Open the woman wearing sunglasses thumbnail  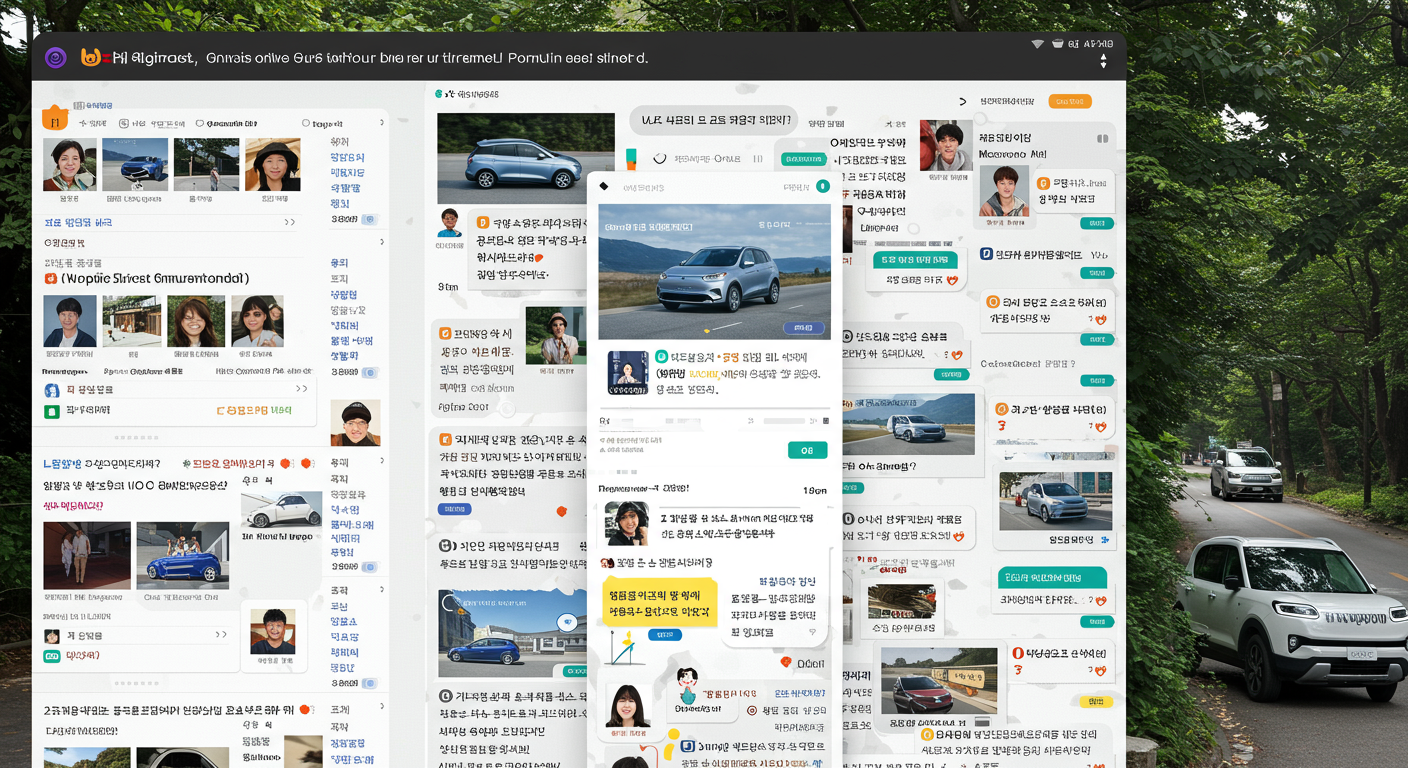[x=257, y=321]
